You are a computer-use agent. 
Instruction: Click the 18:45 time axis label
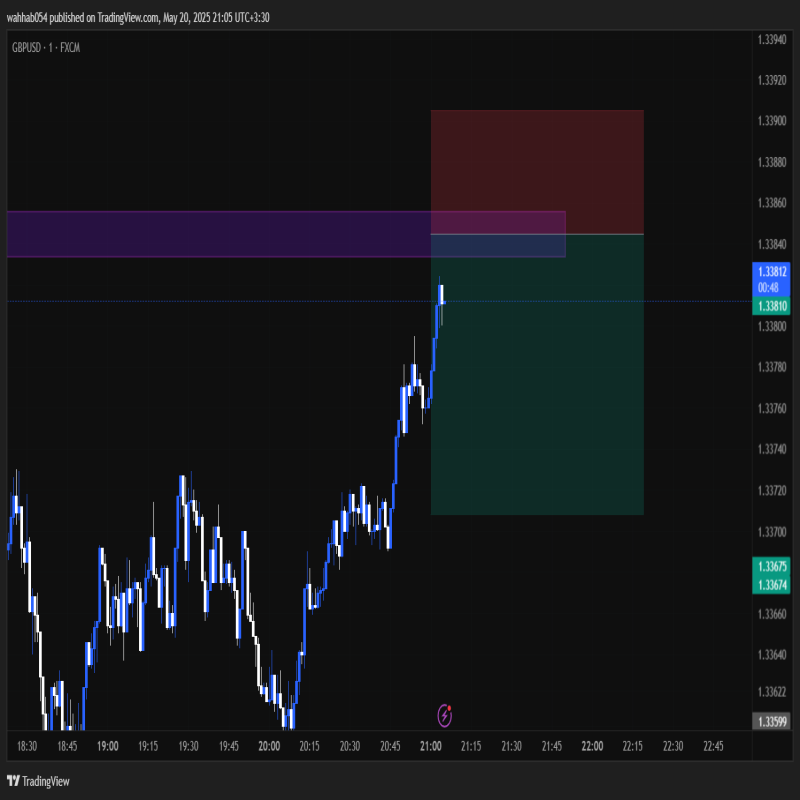[67, 746]
